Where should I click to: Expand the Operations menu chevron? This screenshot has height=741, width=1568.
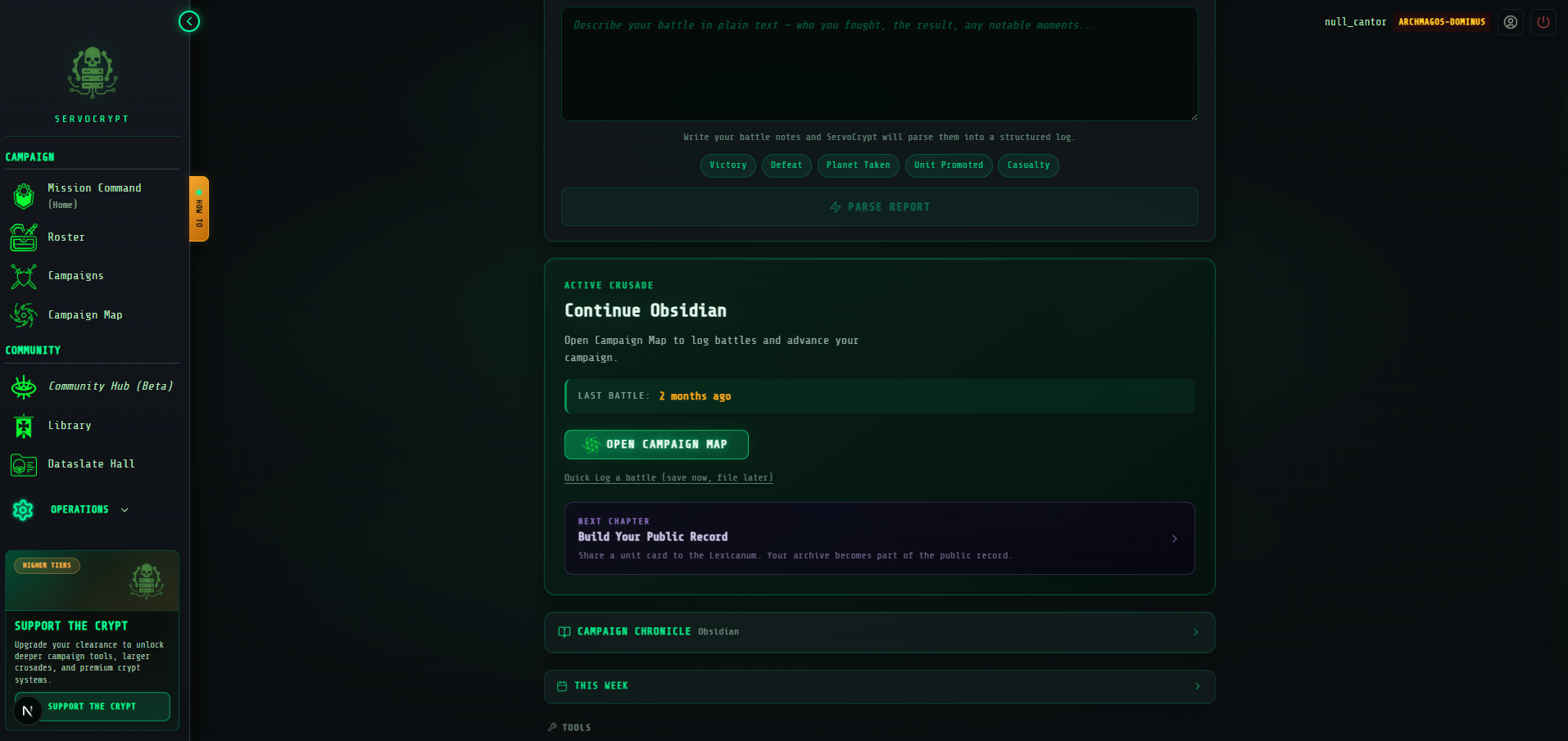[x=125, y=510]
